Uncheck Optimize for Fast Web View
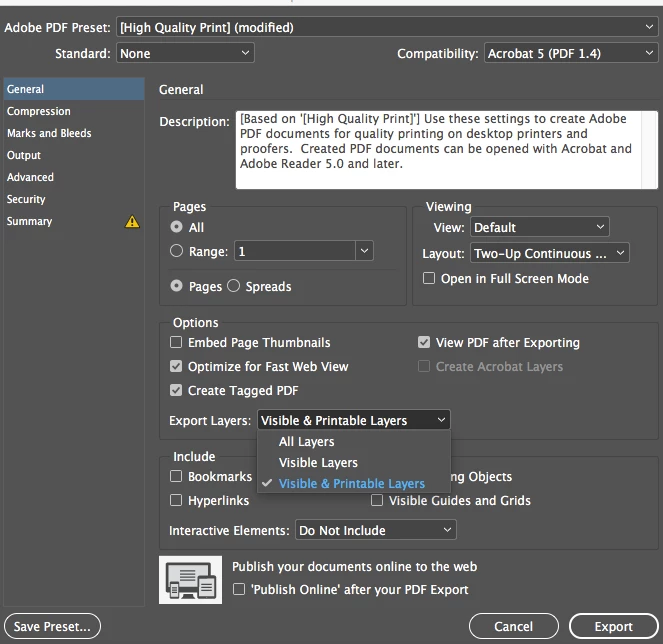Image resolution: width=663 pixels, height=644 pixels. point(176,366)
